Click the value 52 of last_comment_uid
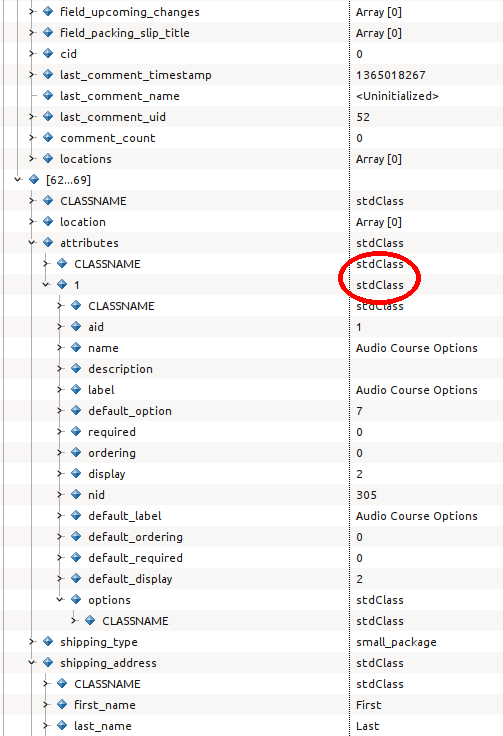 coord(363,117)
